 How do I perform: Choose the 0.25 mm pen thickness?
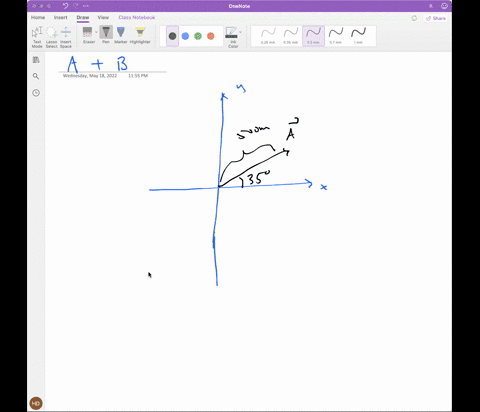click(x=268, y=36)
